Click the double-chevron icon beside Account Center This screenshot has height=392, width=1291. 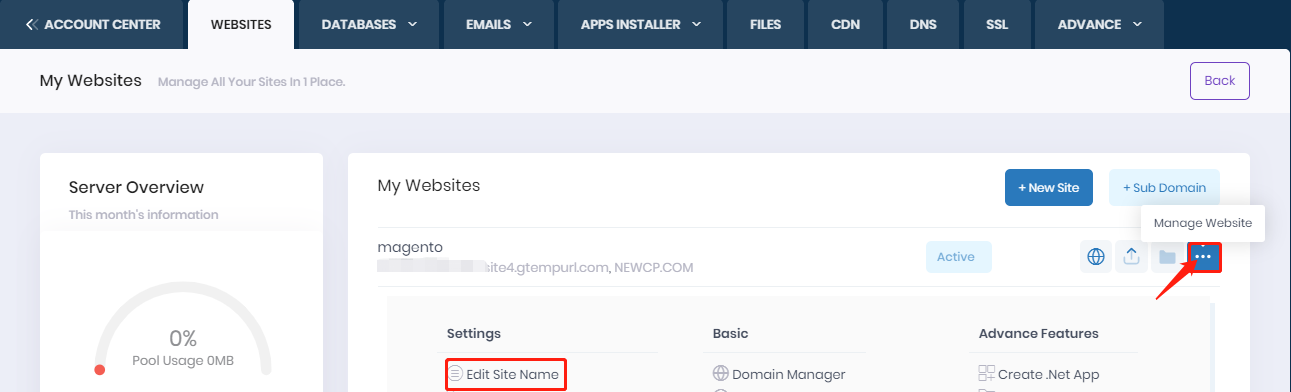[x=32, y=24]
